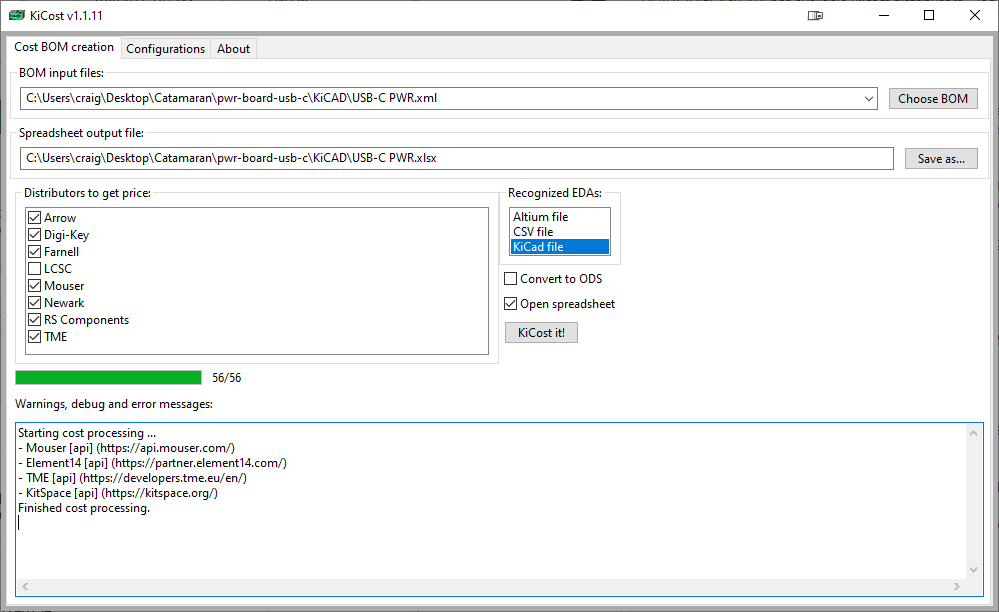This screenshot has width=999, height=612.
Task: Uncheck the TME distributor checkbox
Action: tap(34, 337)
